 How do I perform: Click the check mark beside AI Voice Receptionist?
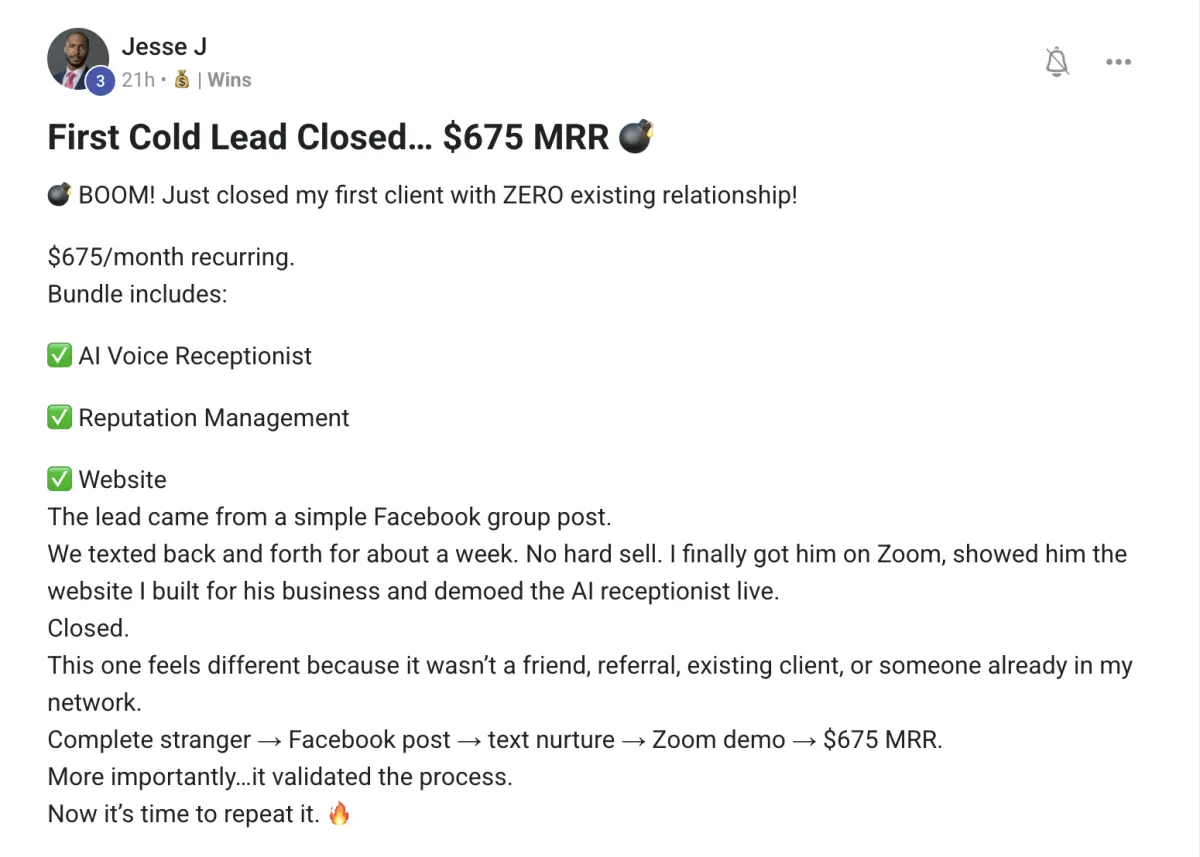[x=59, y=356]
